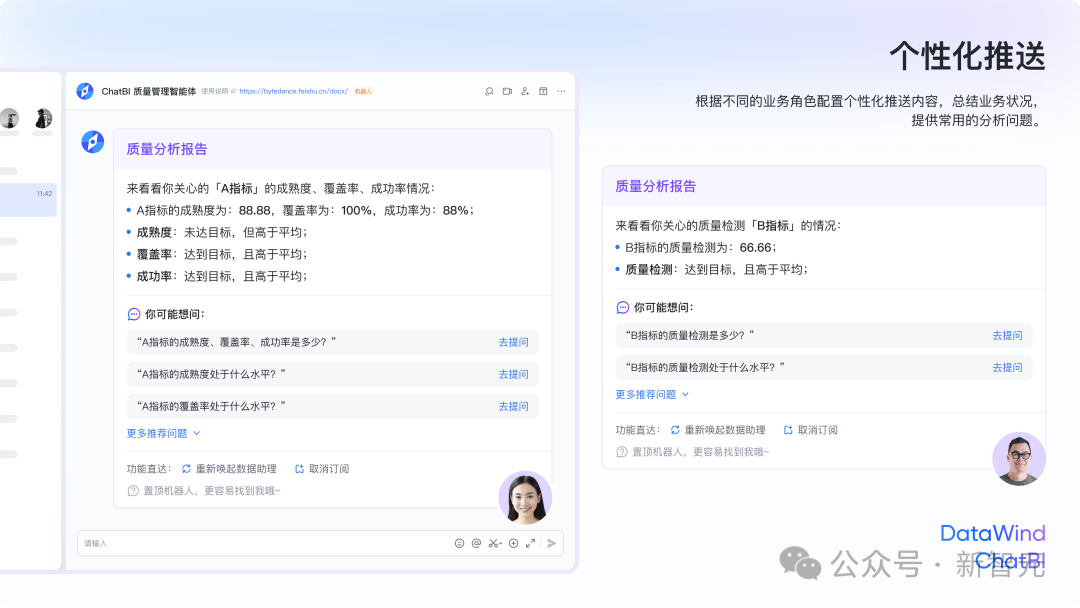Viewport: 1080px width, 608px height.
Task: Click help icon beside 置顶机器人 in right card
Action: tap(621, 452)
